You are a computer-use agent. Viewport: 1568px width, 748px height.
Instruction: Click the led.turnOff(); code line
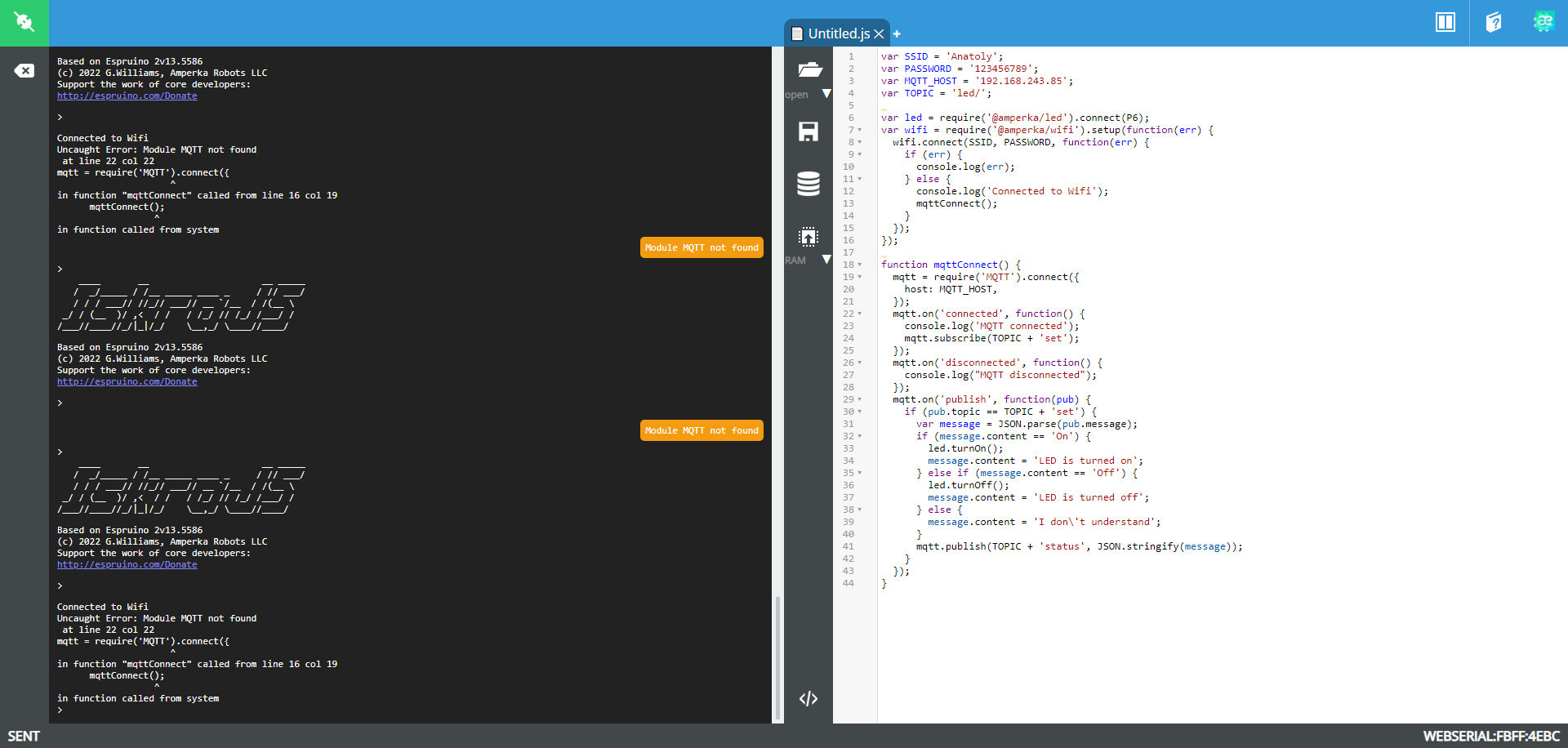(969, 485)
